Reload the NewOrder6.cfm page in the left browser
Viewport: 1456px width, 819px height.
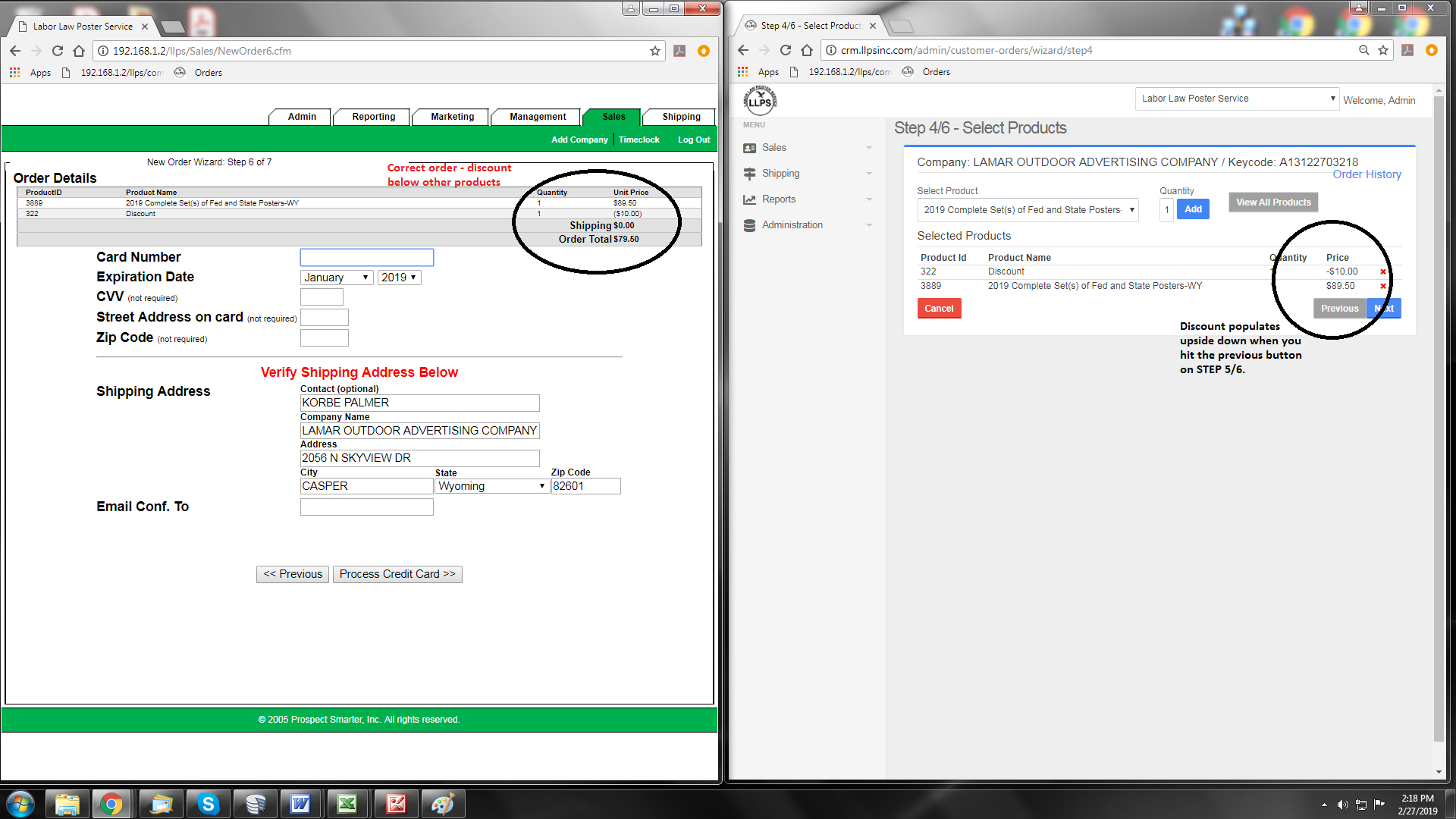point(58,51)
